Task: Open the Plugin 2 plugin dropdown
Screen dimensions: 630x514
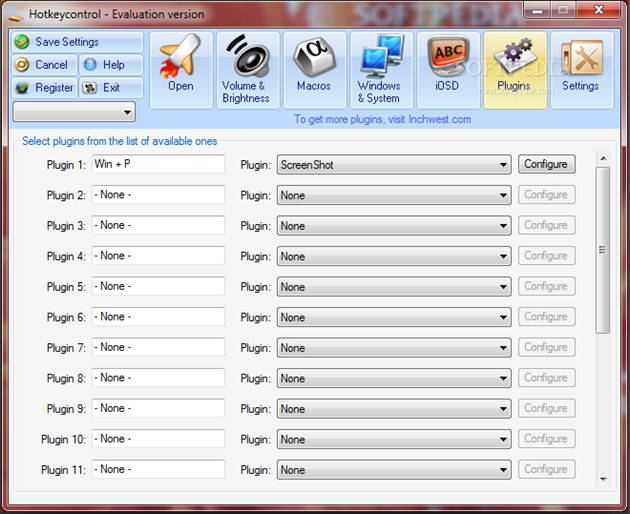Action: (394, 195)
